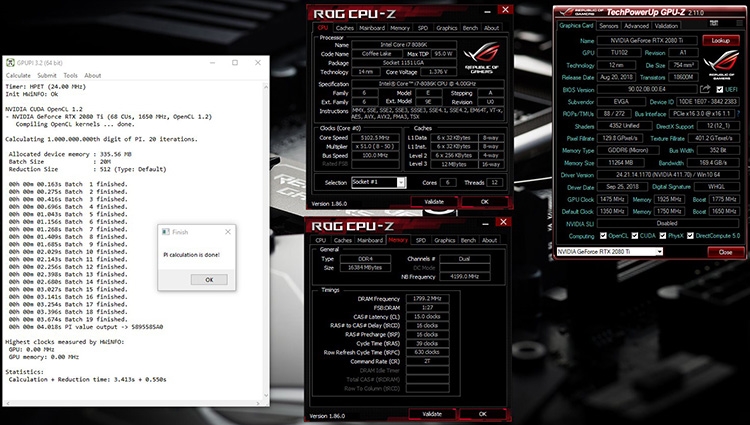Click the GPUPI scrollbar up arrow
The height and width of the screenshot is (425, 750).
[266, 87]
